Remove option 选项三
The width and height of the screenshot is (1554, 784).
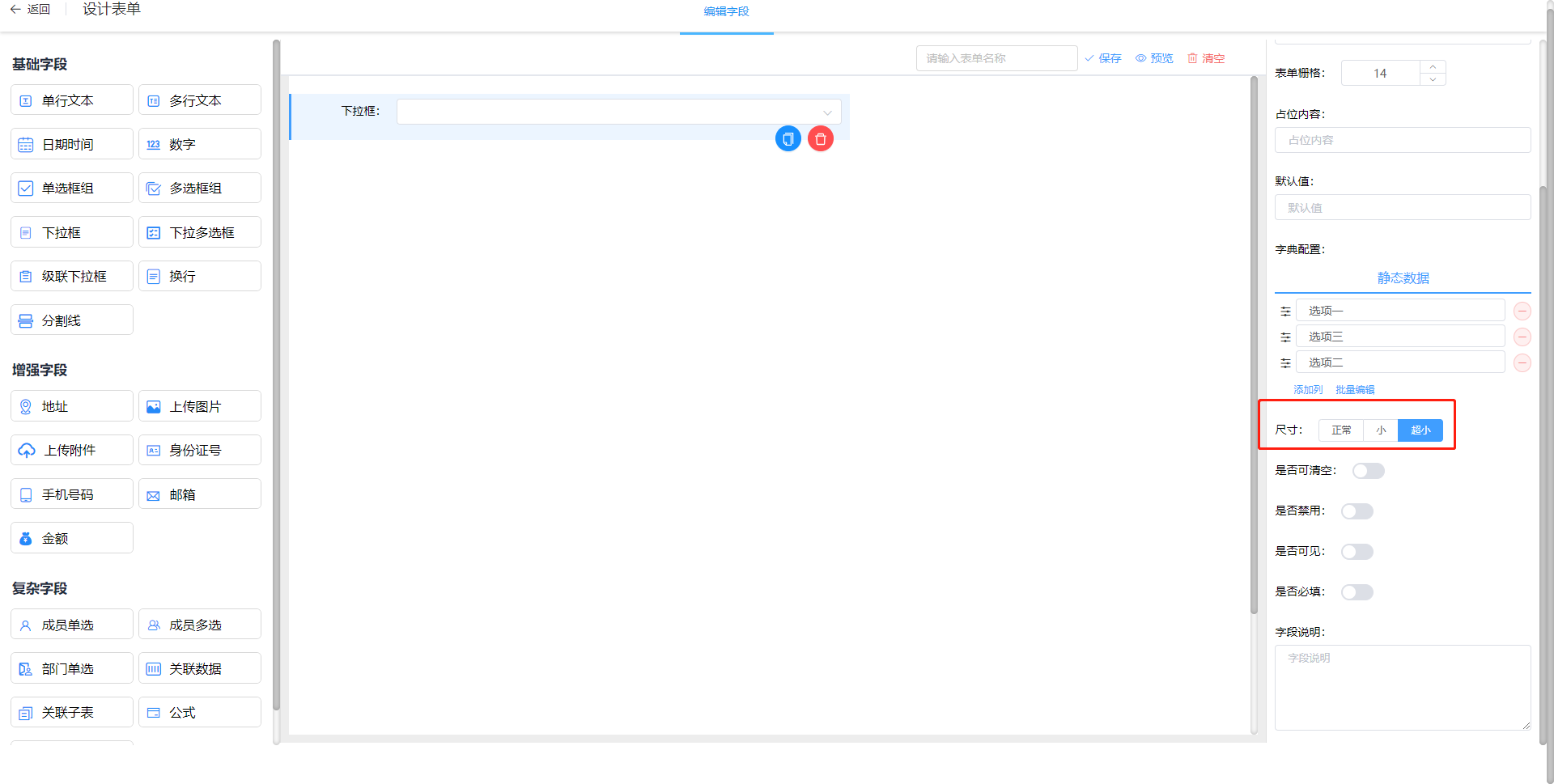point(1522,337)
